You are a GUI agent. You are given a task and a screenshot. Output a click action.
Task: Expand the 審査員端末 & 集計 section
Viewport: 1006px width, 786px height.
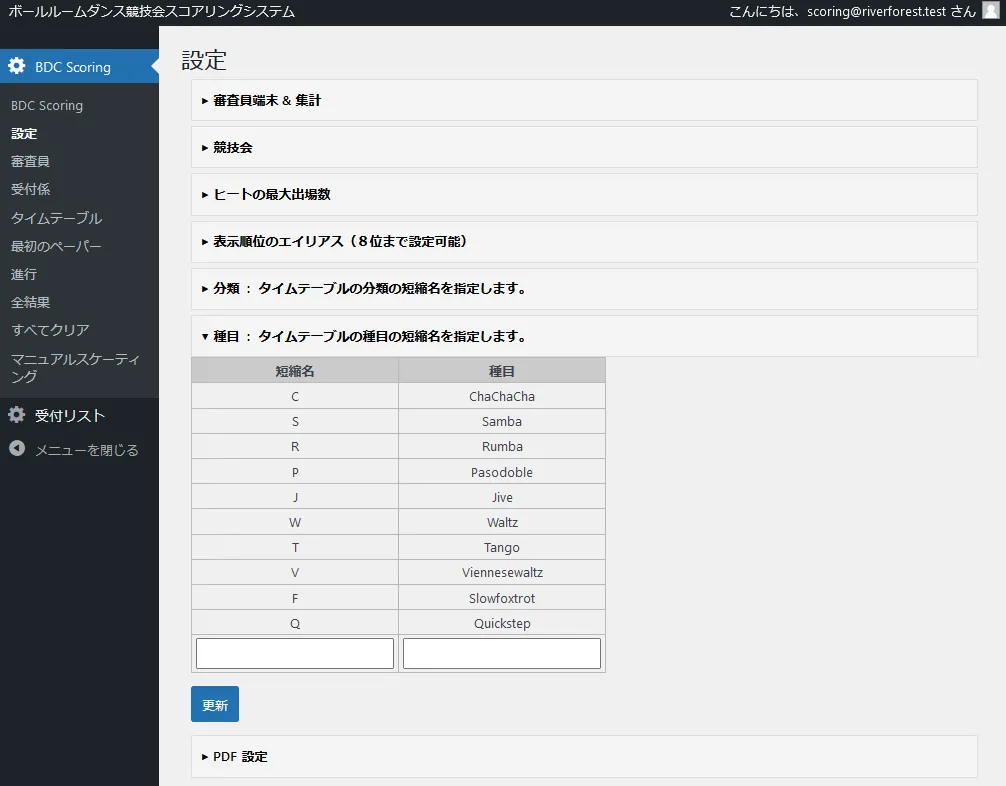click(266, 100)
